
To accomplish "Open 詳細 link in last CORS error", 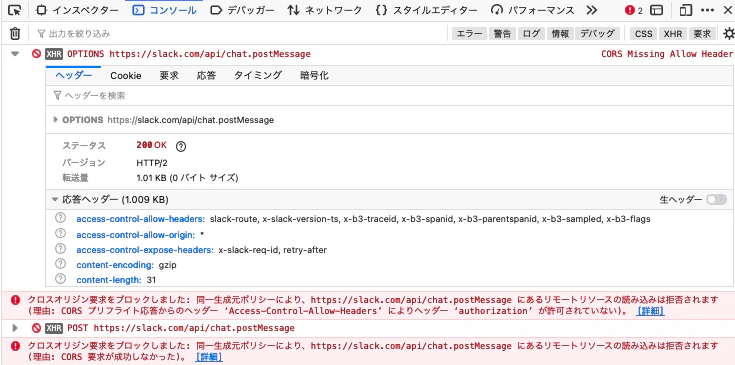I will coord(209,357).
